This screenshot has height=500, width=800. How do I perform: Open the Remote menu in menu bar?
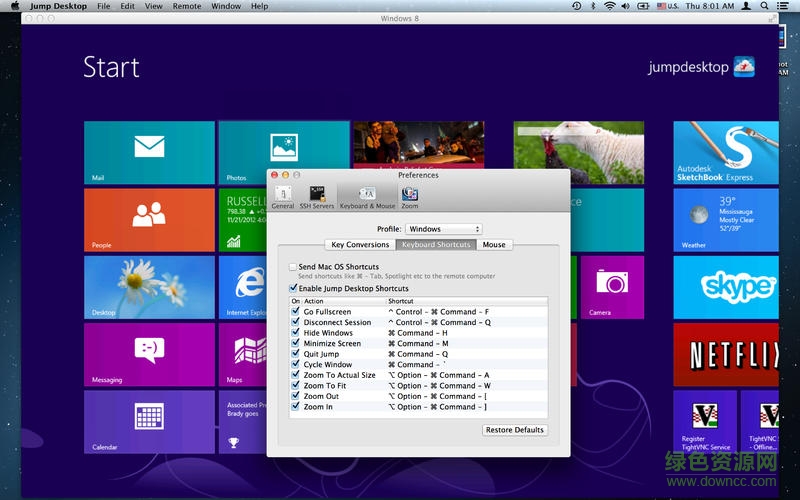click(186, 6)
